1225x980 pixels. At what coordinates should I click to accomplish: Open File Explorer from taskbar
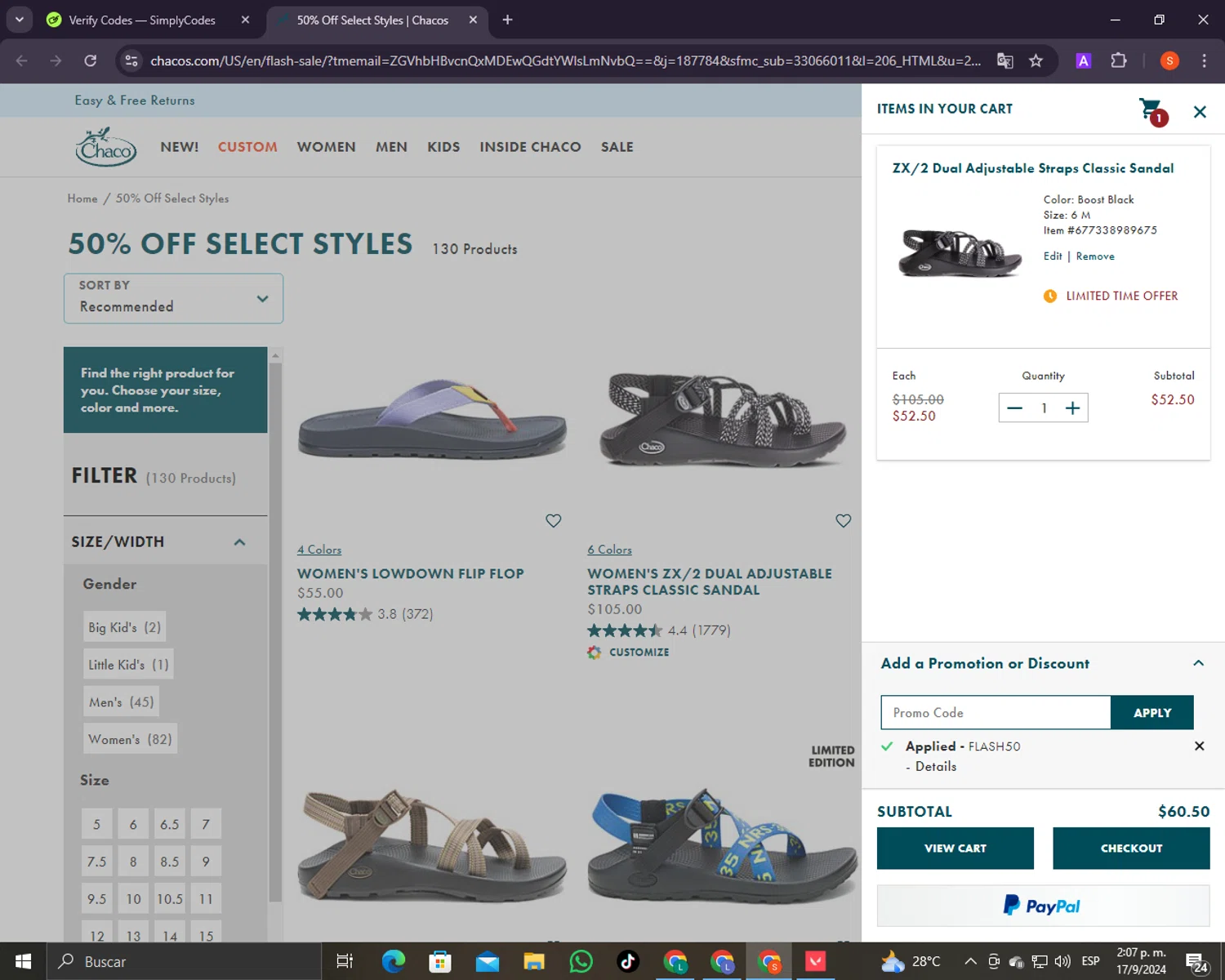(x=534, y=961)
